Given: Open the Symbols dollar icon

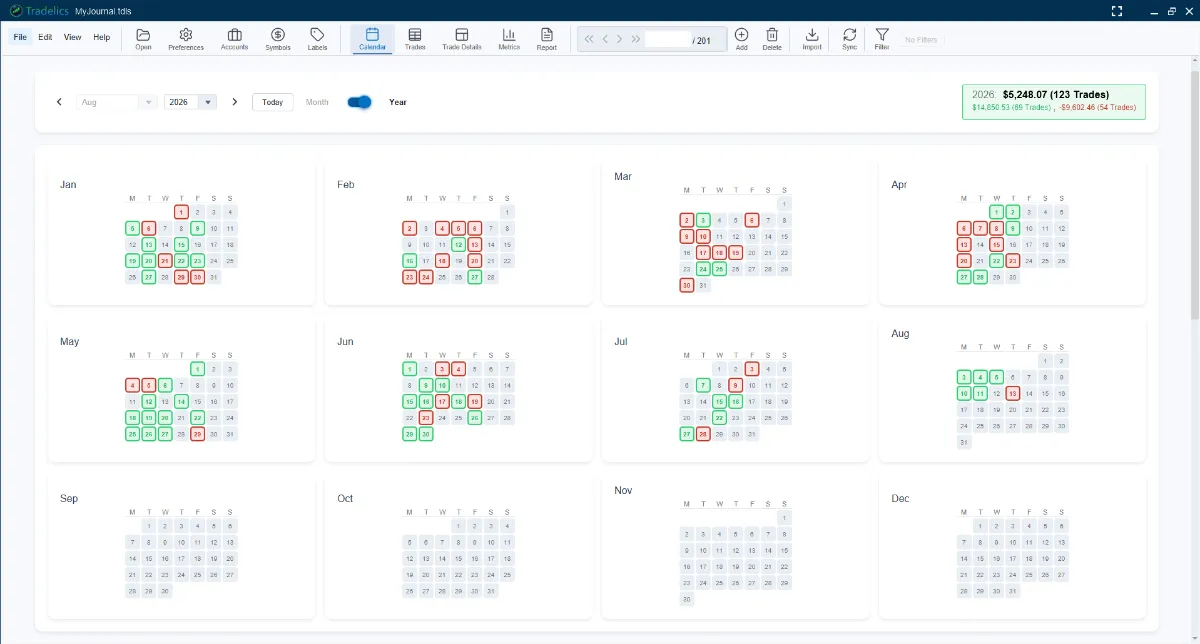Looking at the screenshot, I should [x=278, y=39].
